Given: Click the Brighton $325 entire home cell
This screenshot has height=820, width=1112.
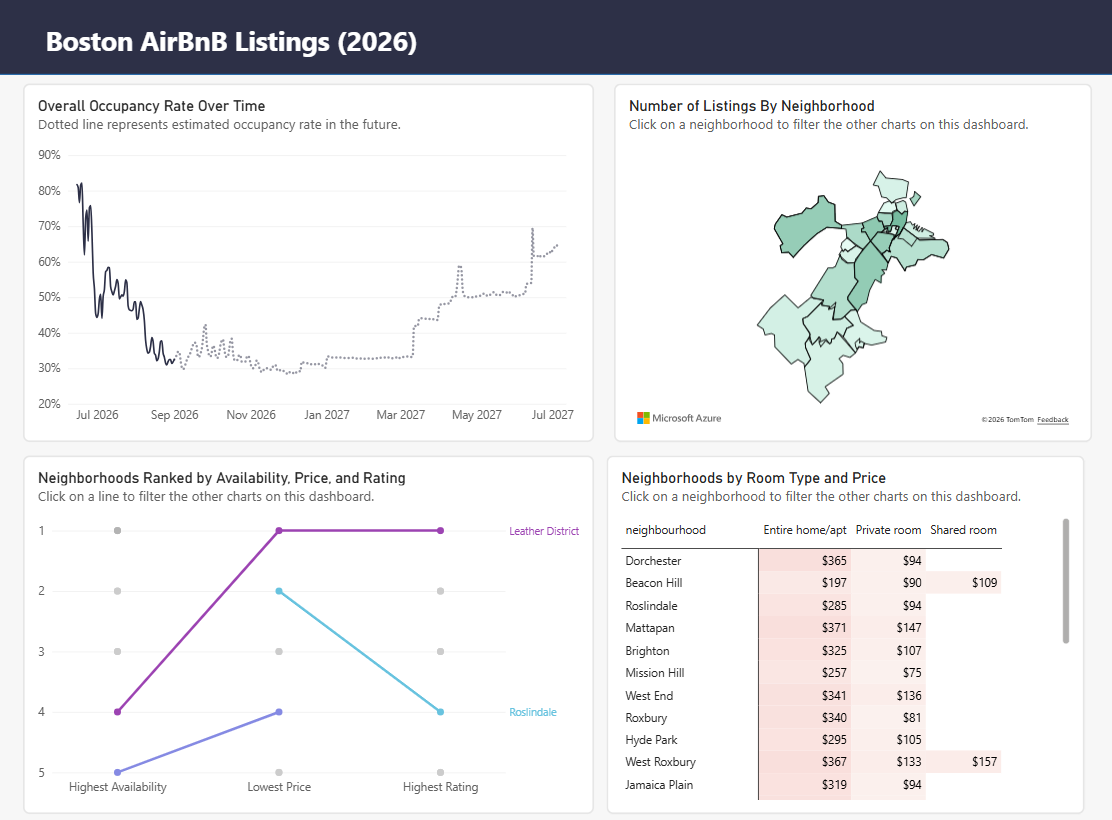Looking at the screenshot, I should point(804,650).
